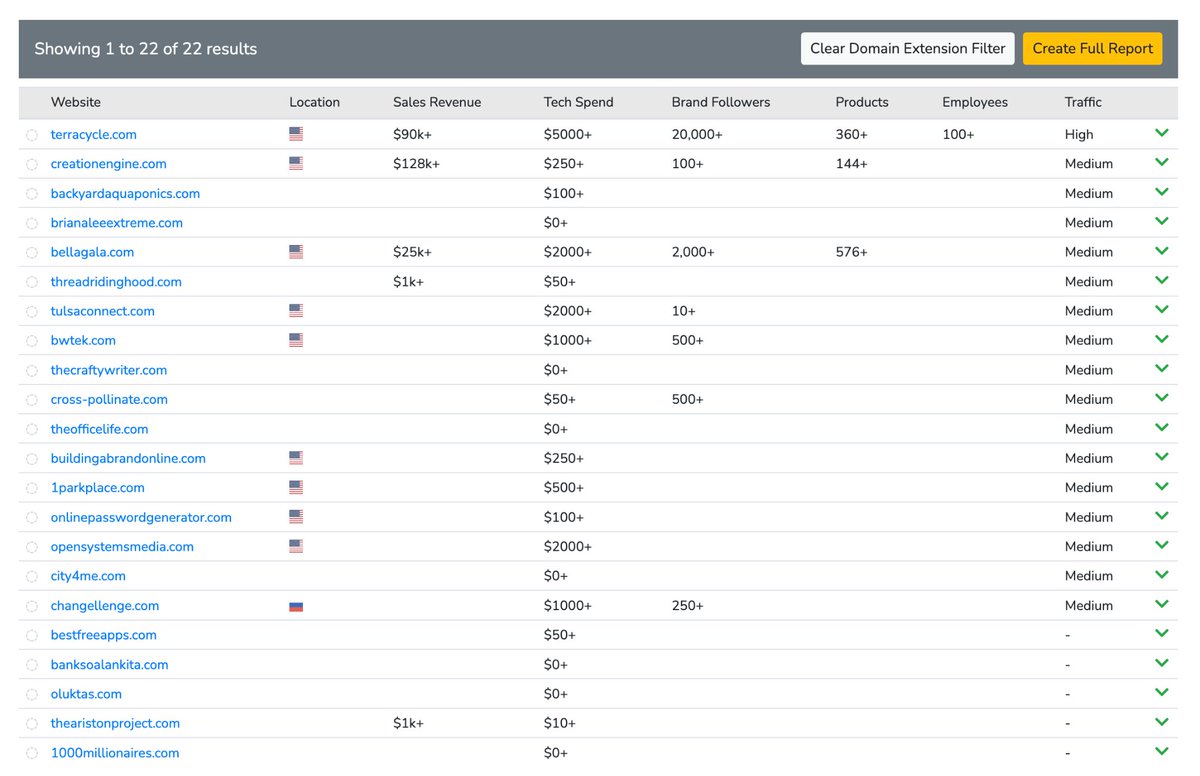This screenshot has width=1200, height=776.
Task: Click the flag for onlinepasswordgenerator.com
Action: pyautogui.click(x=296, y=517)
